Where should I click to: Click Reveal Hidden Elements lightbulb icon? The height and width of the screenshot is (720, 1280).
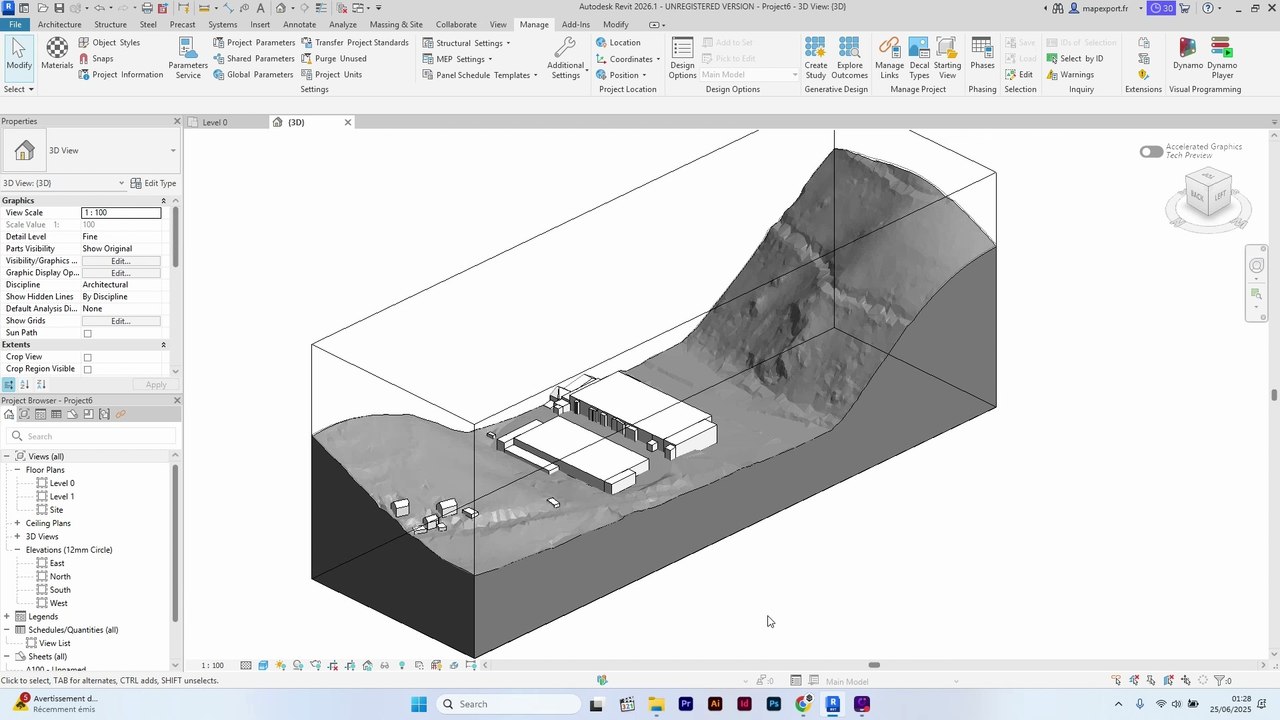402,666
